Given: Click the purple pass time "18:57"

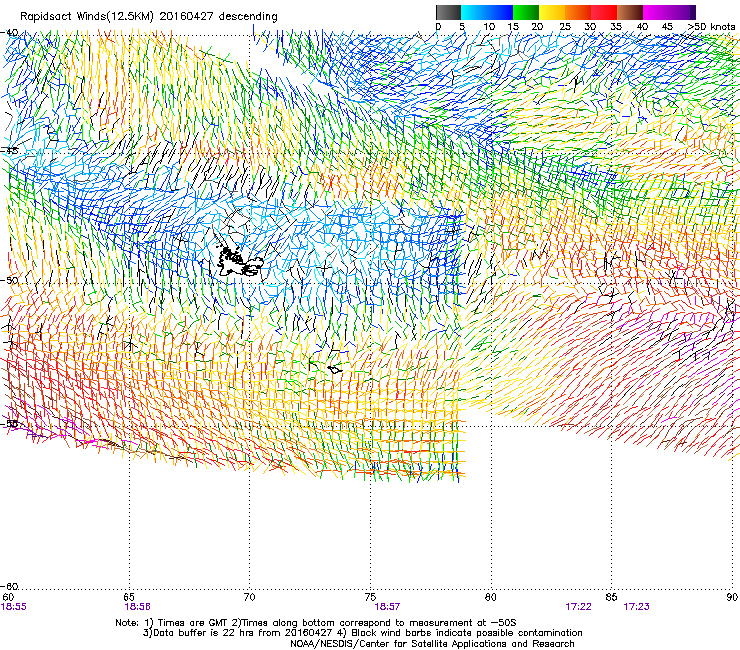Looking at the screenshot, I should 387,607.
